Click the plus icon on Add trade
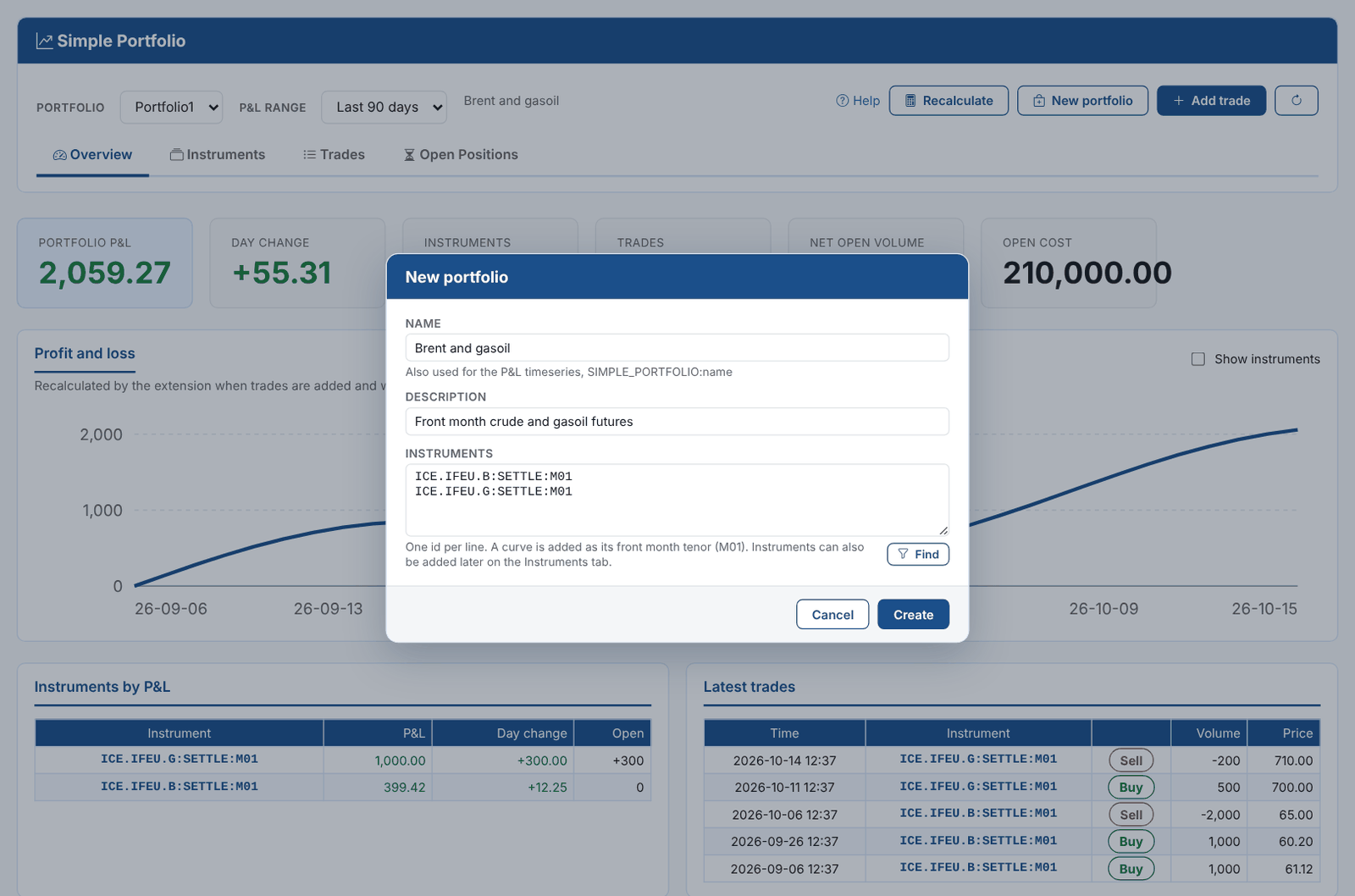1355x896 pixels. point(1179,101)
